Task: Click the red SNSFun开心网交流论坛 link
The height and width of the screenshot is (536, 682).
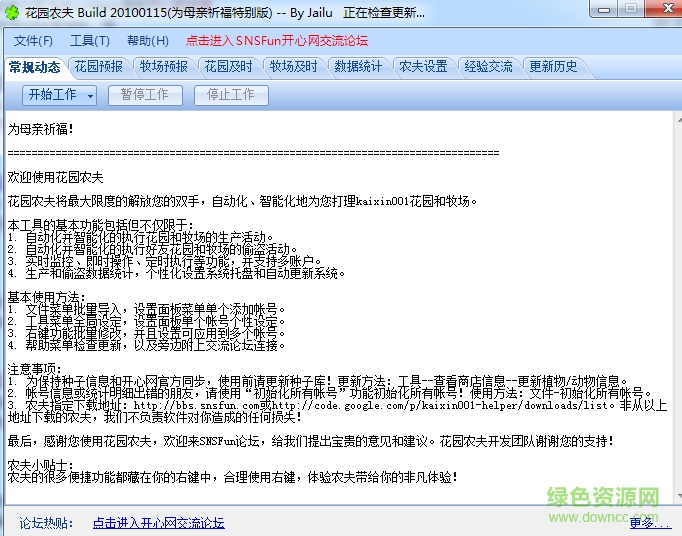Action: [x=277, y=41]
